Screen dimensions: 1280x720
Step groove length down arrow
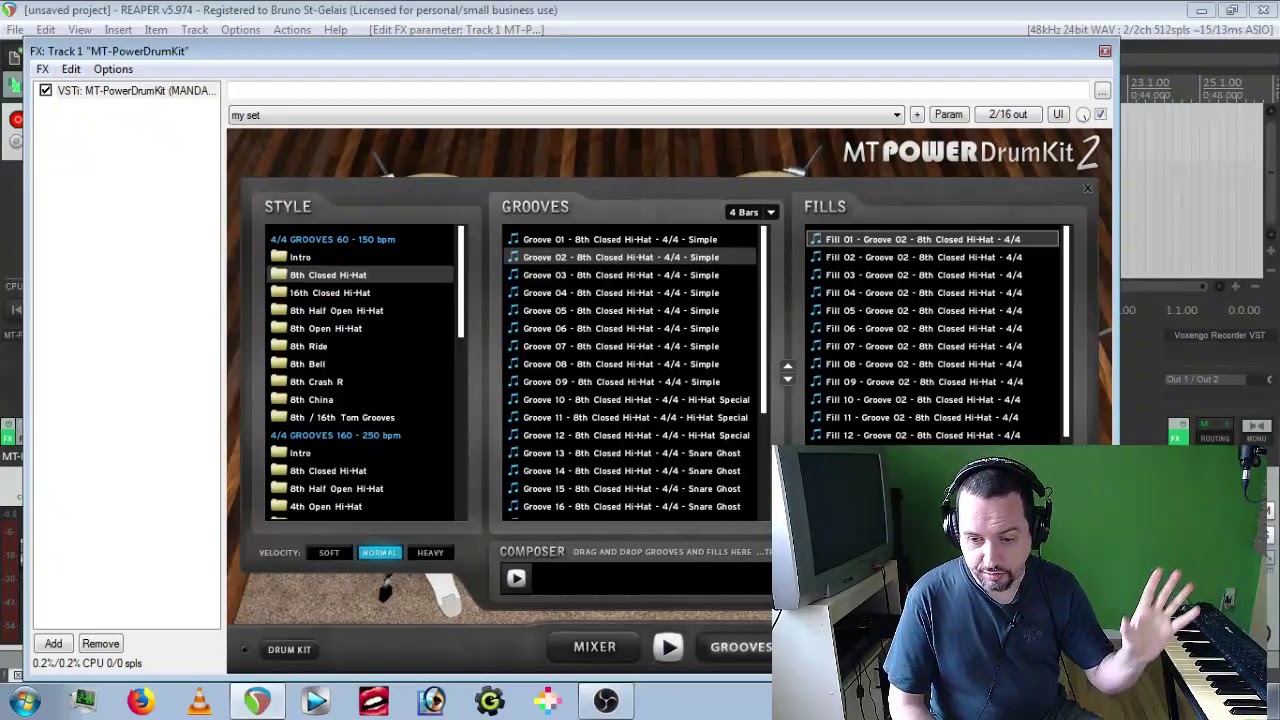coord(787,379)
